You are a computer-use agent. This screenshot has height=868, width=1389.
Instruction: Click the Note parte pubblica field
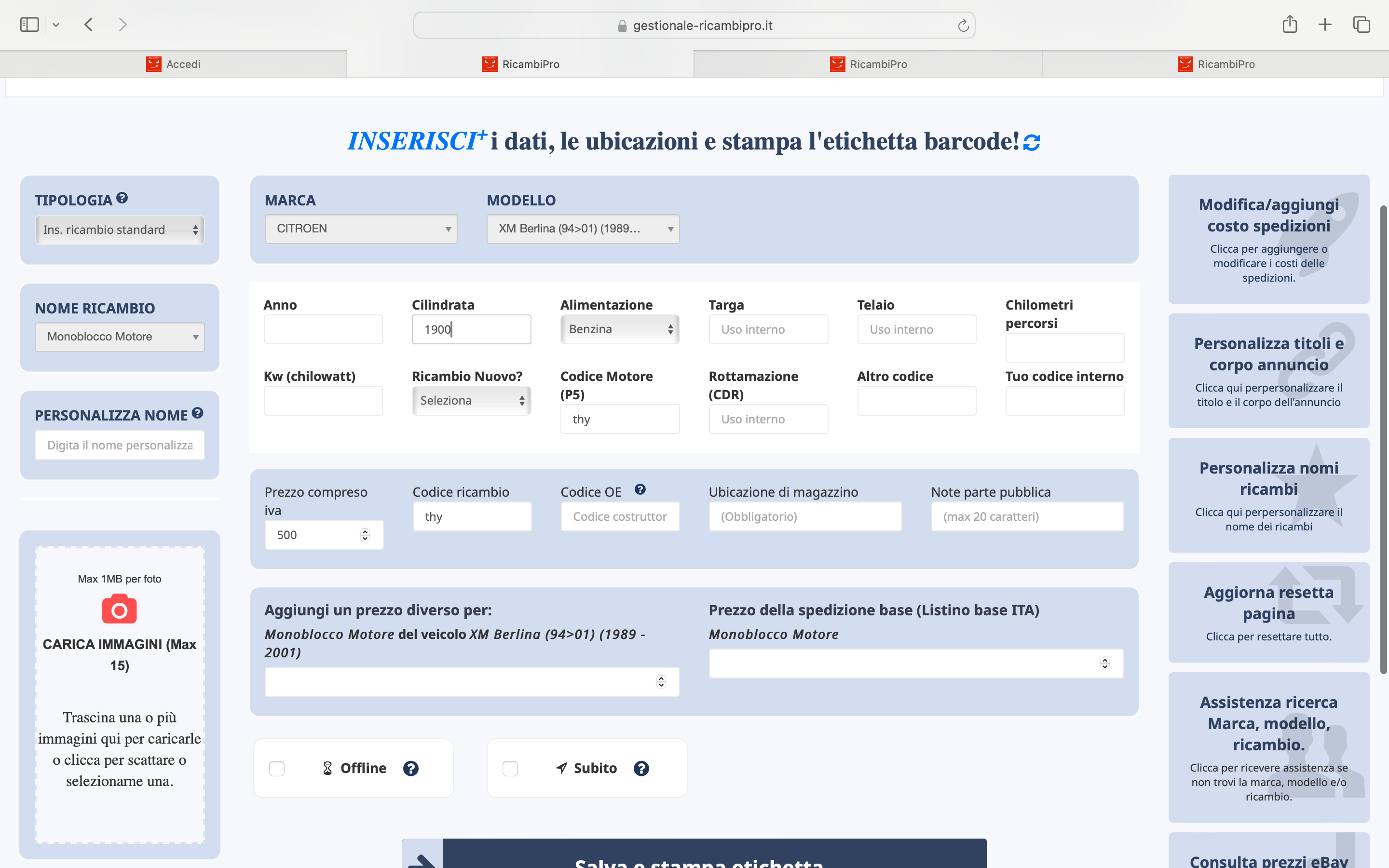pyautogui.click(x=1027, y=516)
